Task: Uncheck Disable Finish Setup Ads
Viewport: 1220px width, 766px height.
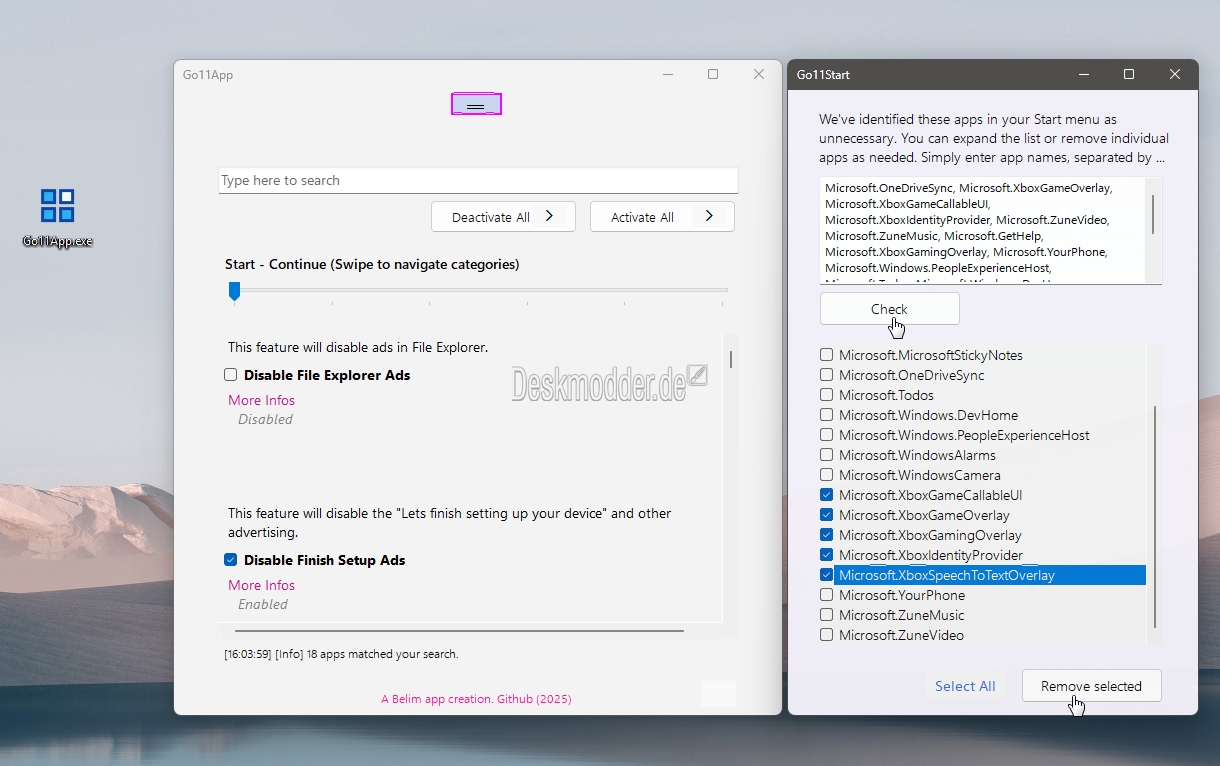Action: pos(231,560)
